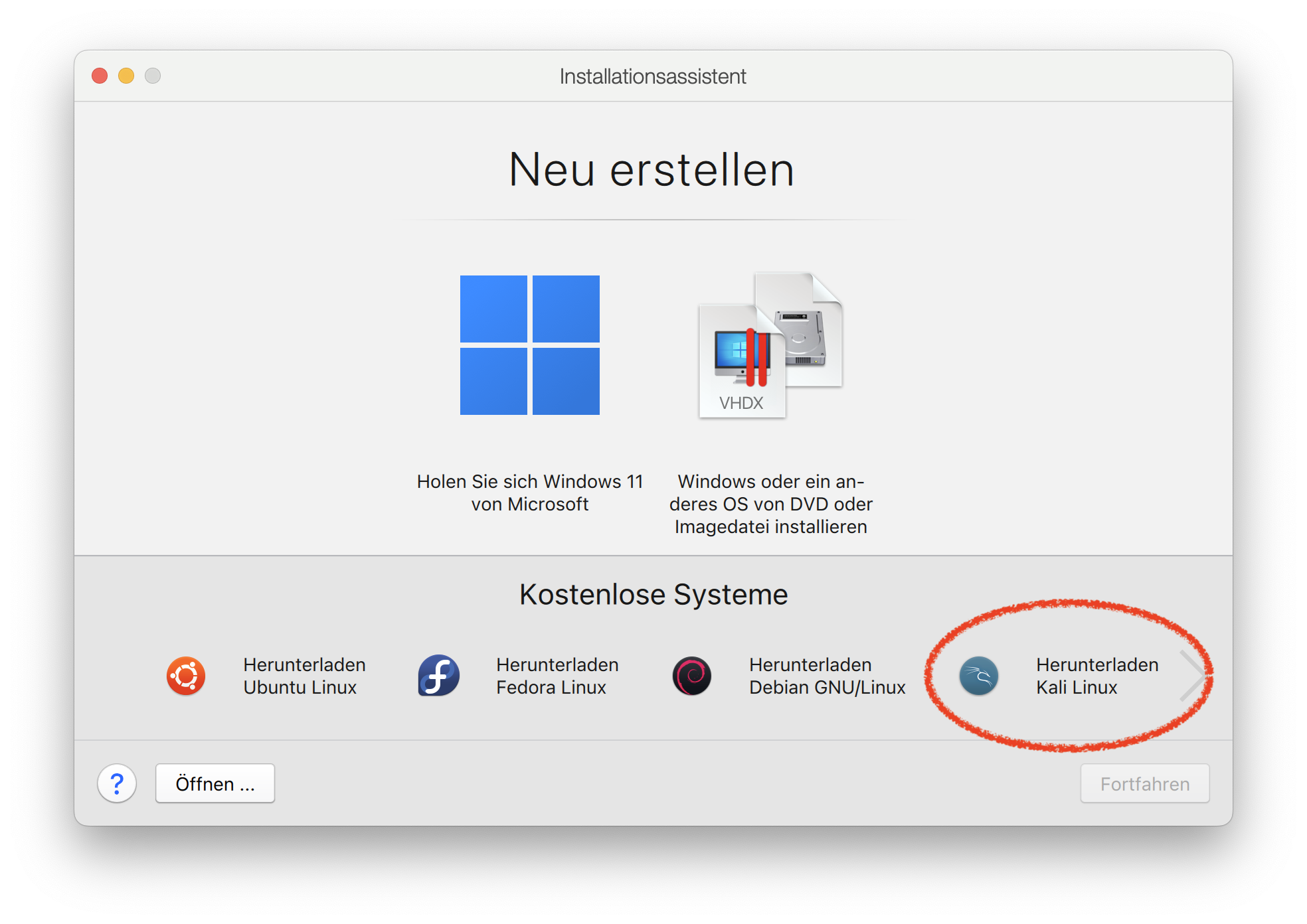Choose Herunterladen Ubuntu Linux label
Viewport: 1307px width, 924px height.
click(x=304, y=676)
